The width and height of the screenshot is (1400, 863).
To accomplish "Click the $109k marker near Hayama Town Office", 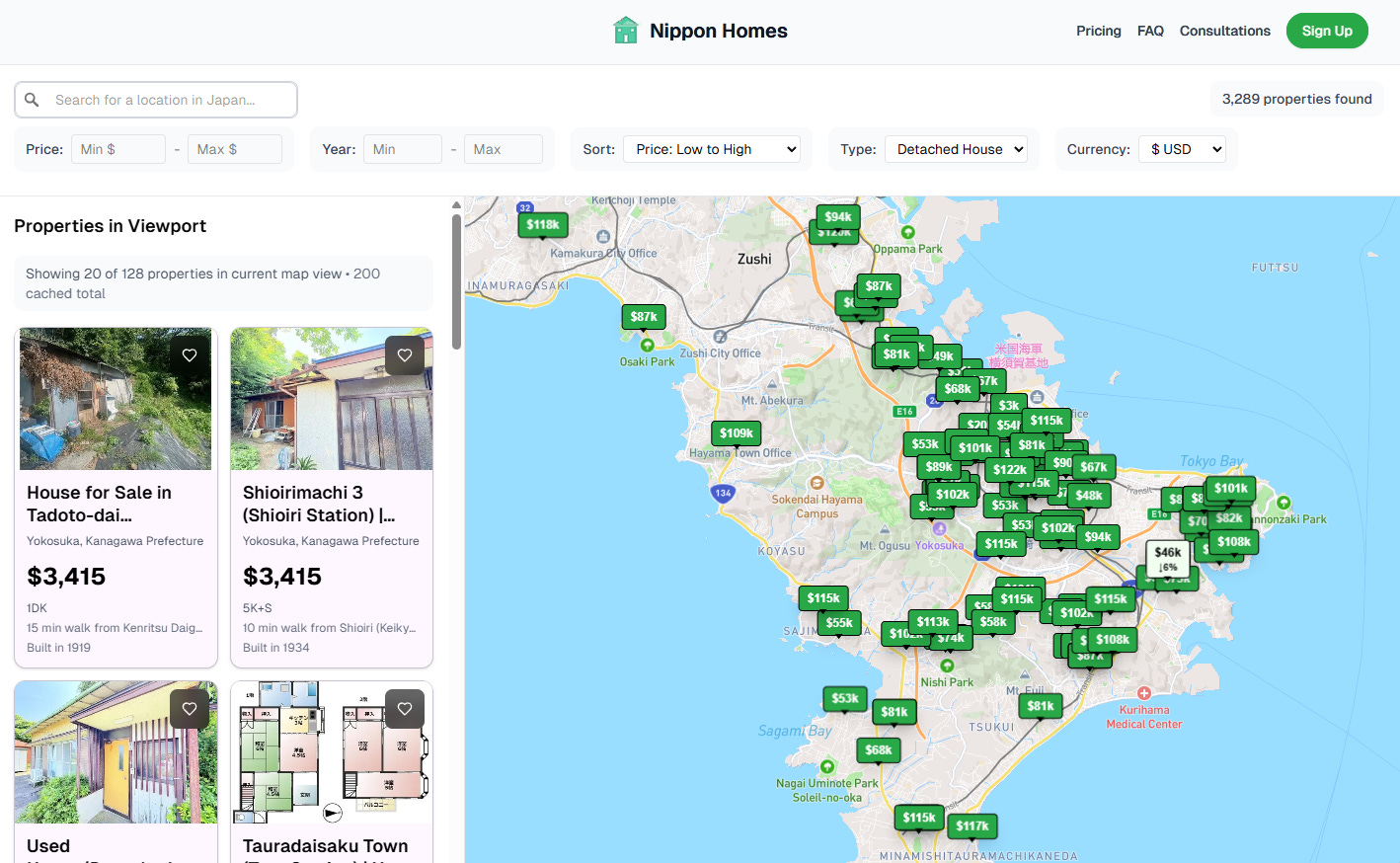I will point(736,432).
